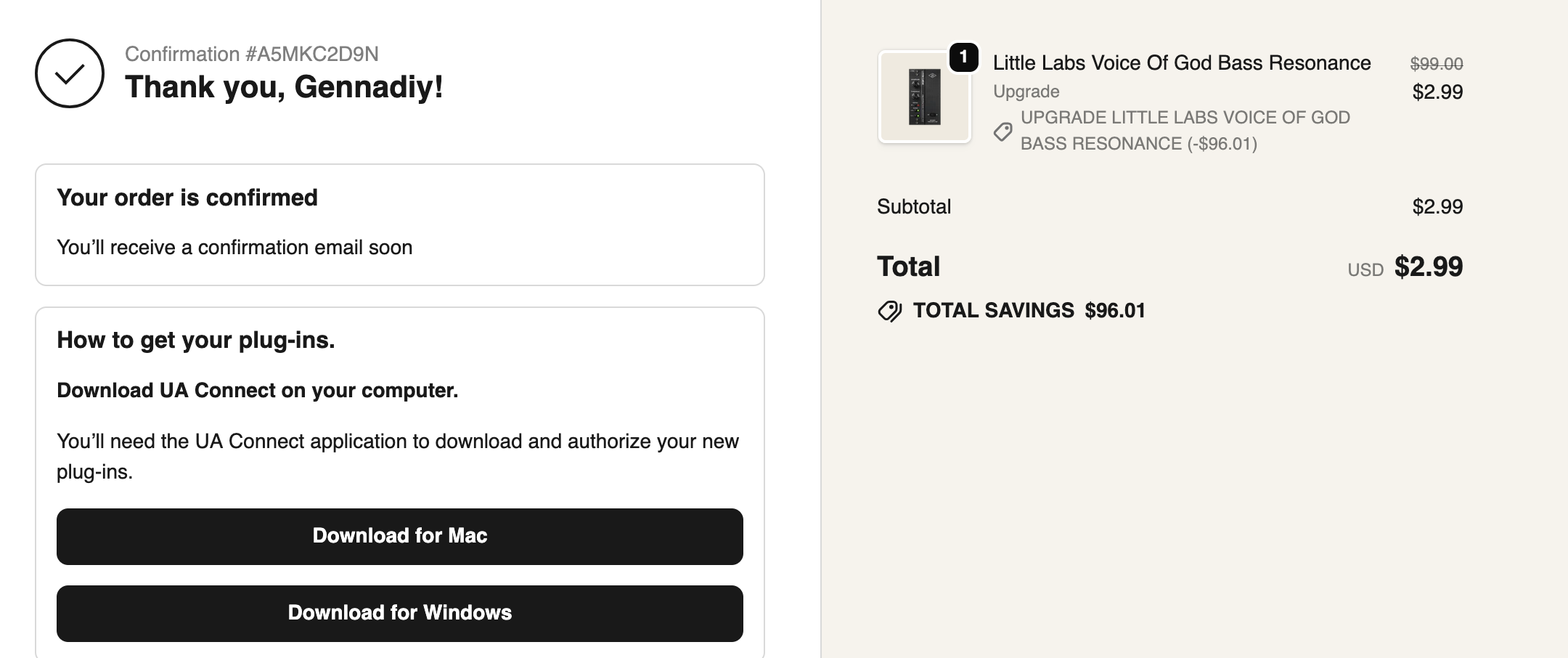
Task: Click the USD currency label
Action: click(x=1365, y=270)
